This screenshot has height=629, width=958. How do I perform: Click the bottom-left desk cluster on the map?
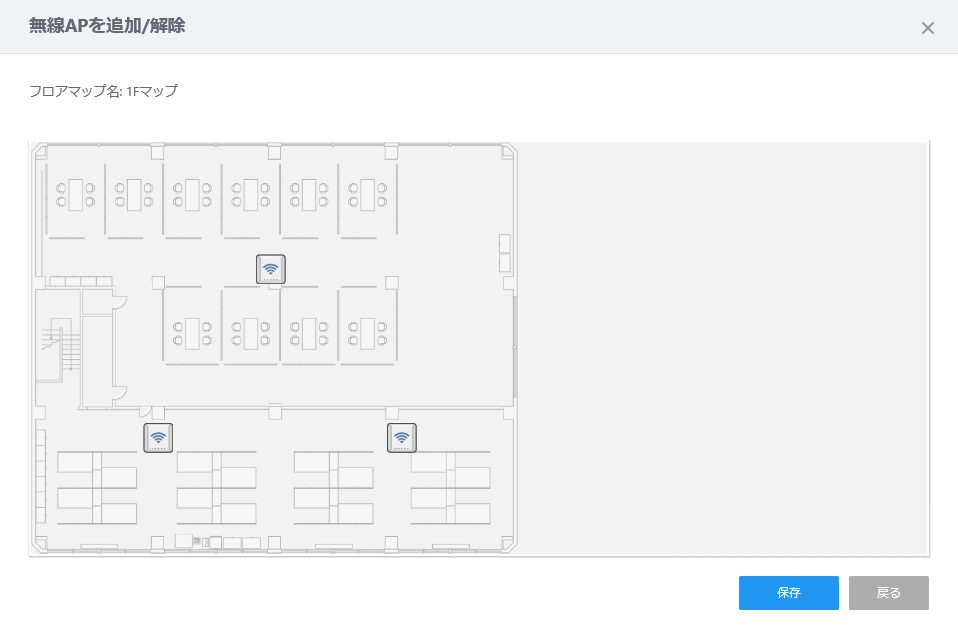(97, 487)
